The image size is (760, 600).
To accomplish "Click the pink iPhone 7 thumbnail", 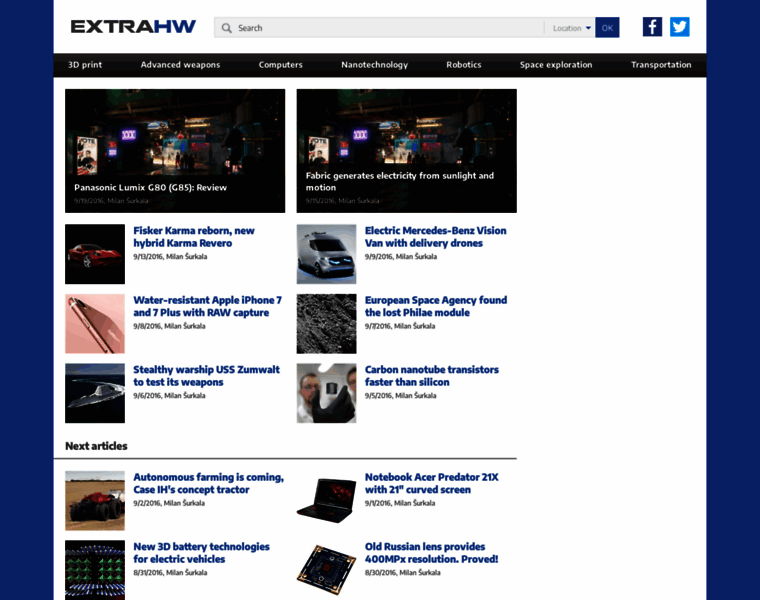I will (x=95, y=324).
